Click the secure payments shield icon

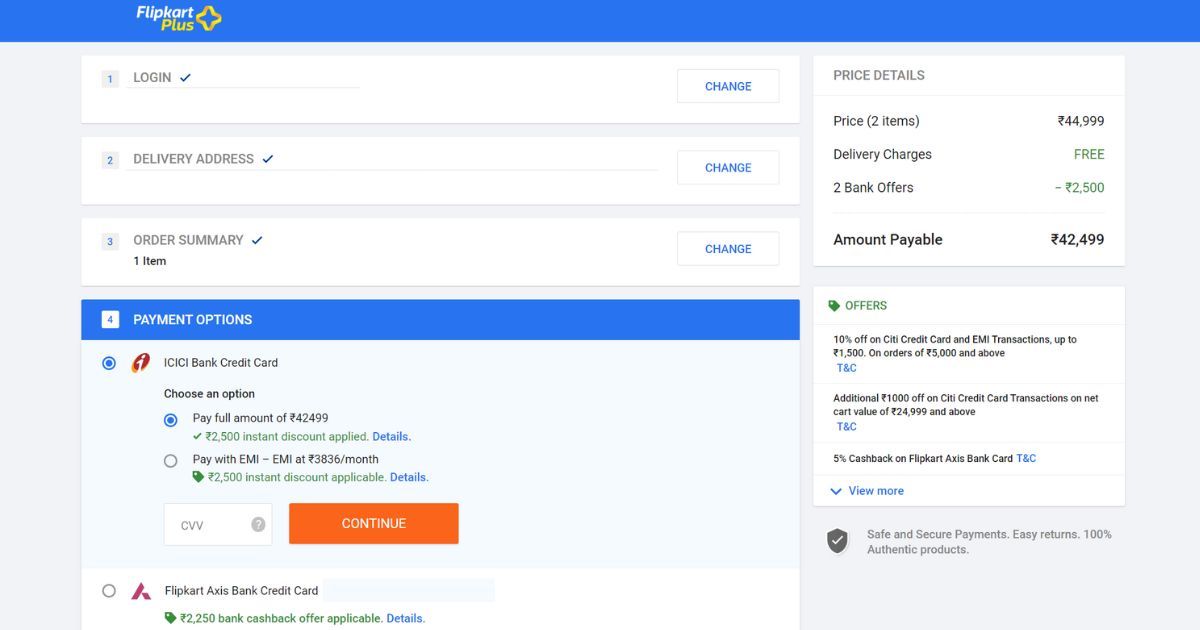[x=837, y=541]
